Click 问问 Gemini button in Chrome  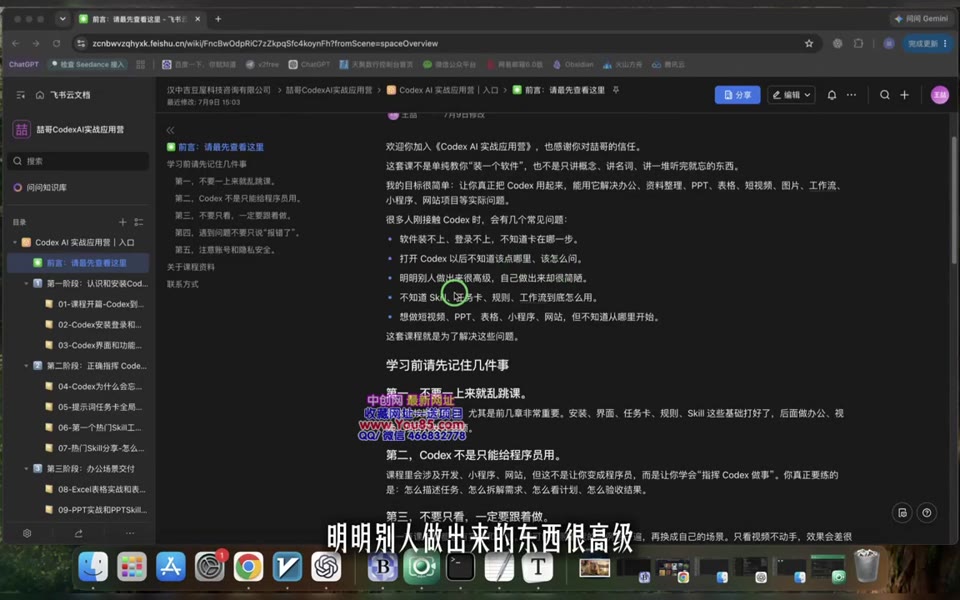tap(921, 19)
